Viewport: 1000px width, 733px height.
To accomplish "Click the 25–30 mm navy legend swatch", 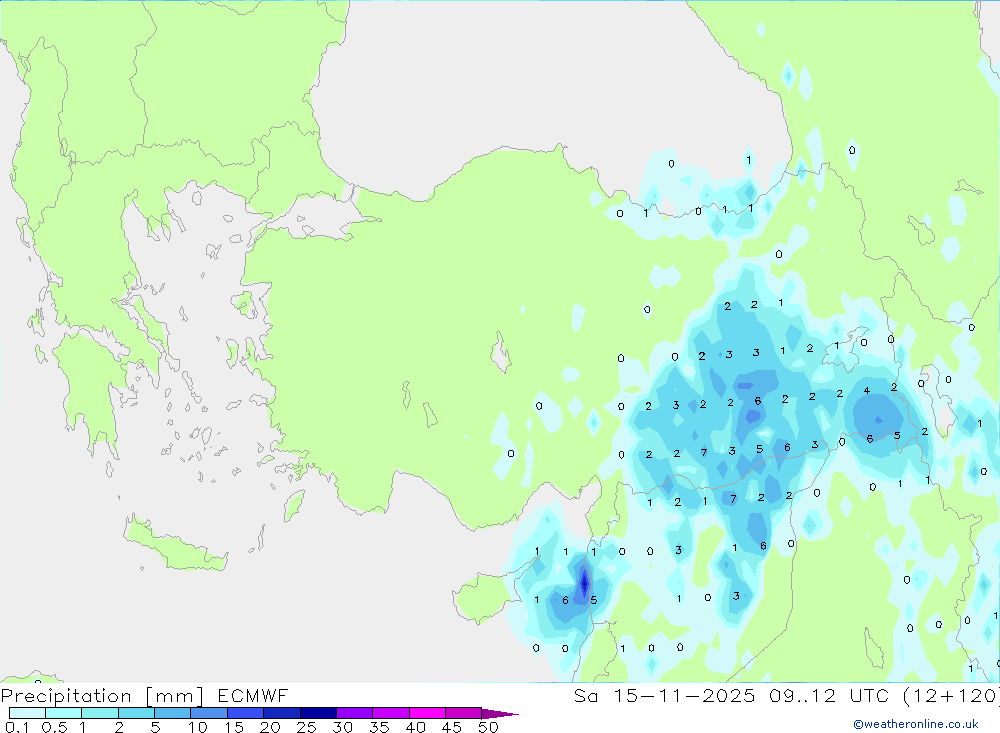I will tap(318, 713).
